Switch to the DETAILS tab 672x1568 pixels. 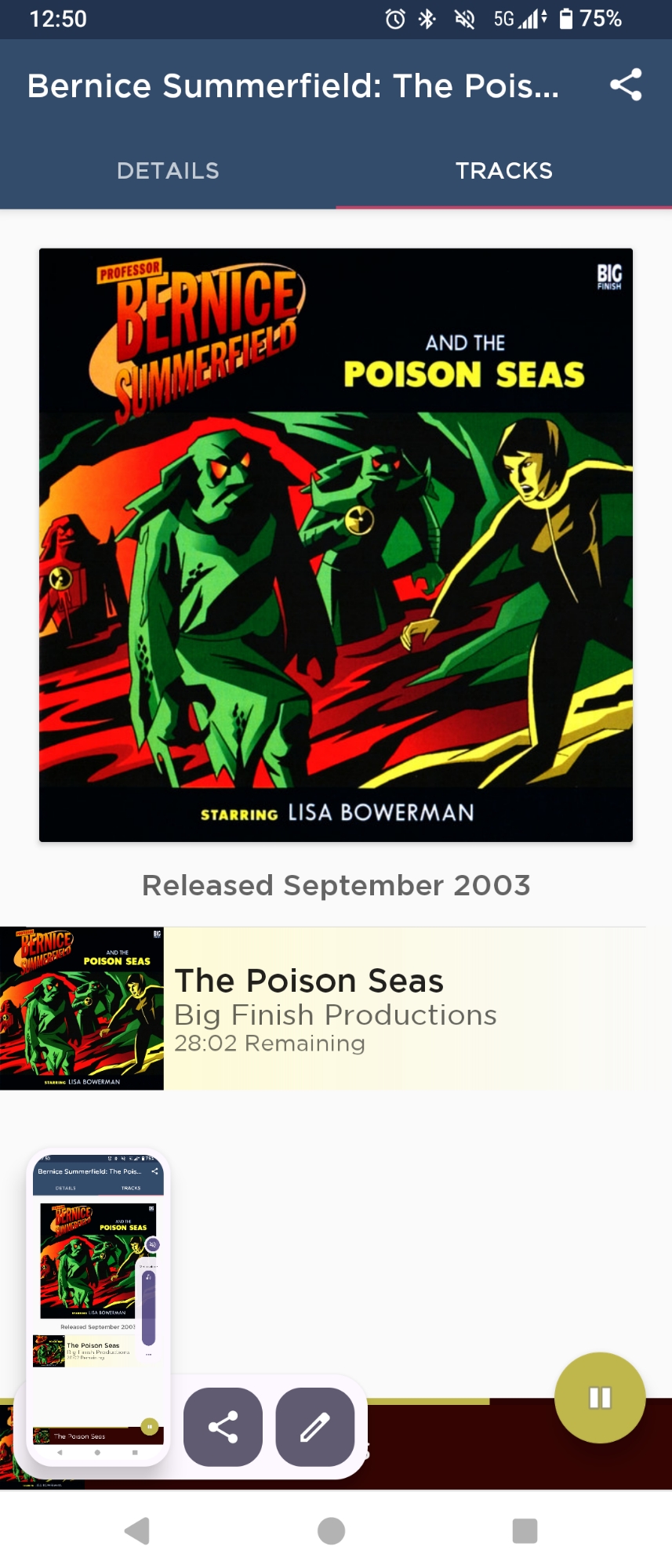tap(168, 171)
